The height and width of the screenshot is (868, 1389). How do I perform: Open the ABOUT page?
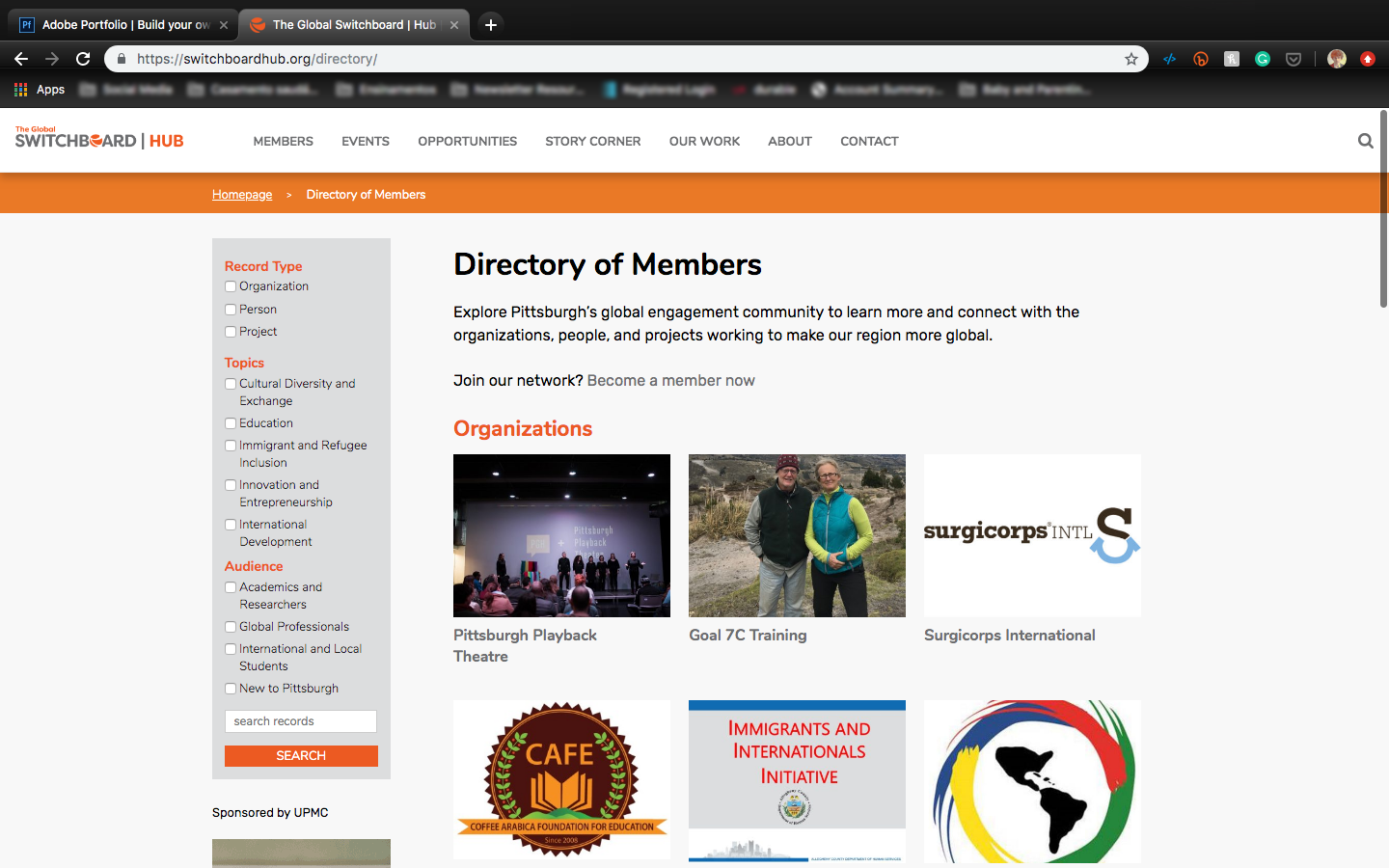(790, 141)
